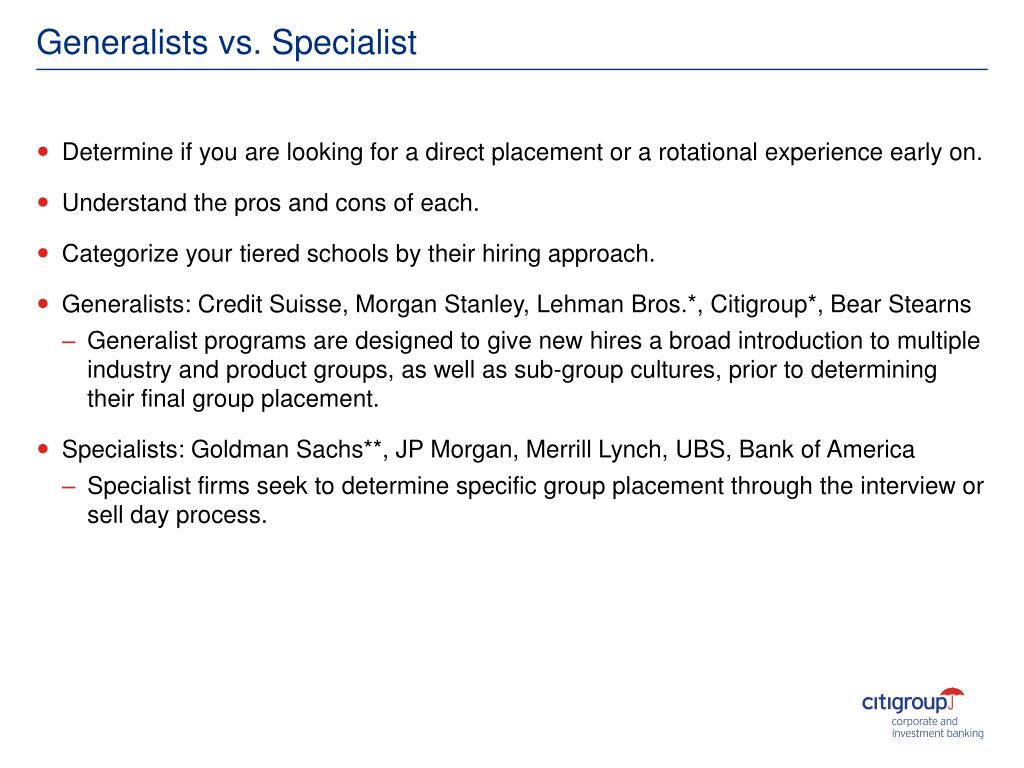Click the red dash before 'Specialist firms'
This screenshot has height=768, width=1024.
click(69, 487)
